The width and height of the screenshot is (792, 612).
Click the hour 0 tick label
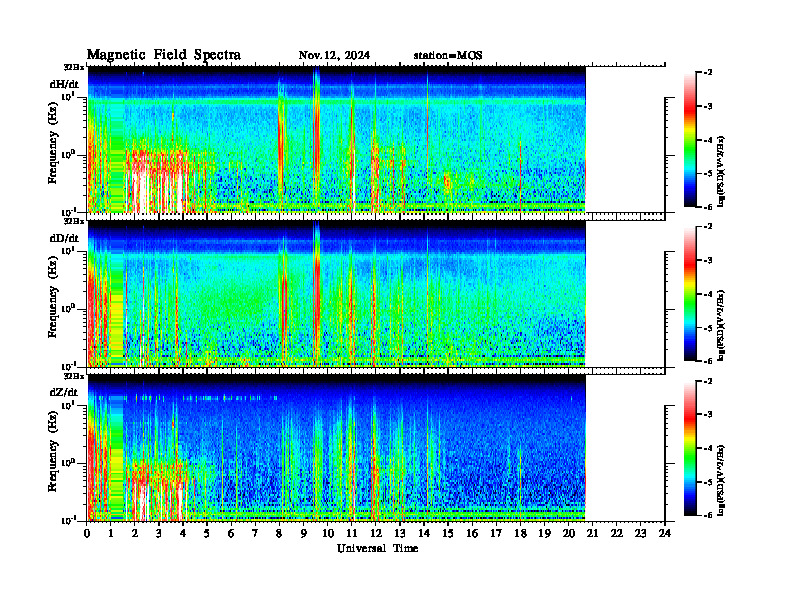[x=87, y=533]
